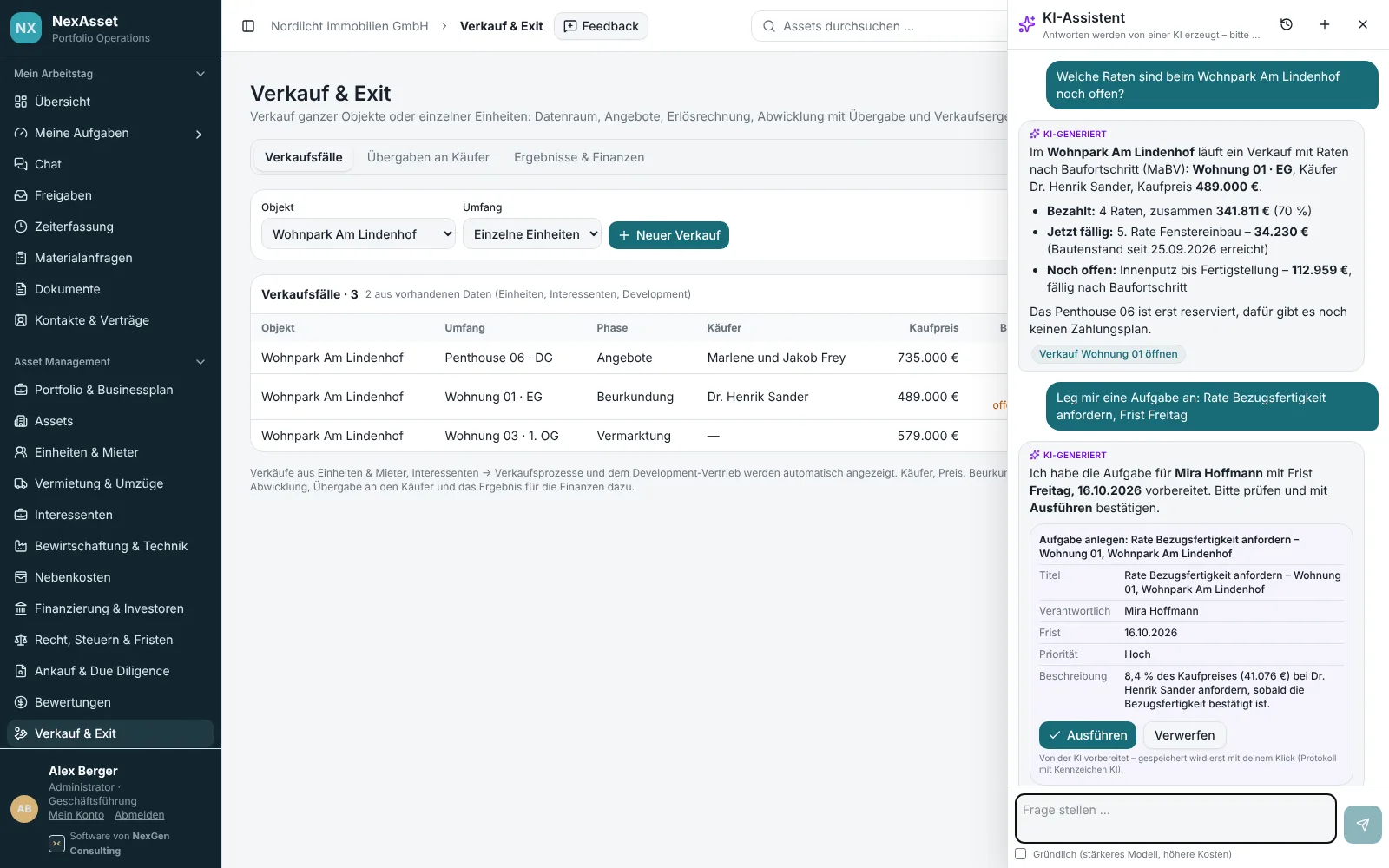1389x868 pixels.
Task: Enable Gründlich stronger model checkbox
Action: click(1021, 854)
